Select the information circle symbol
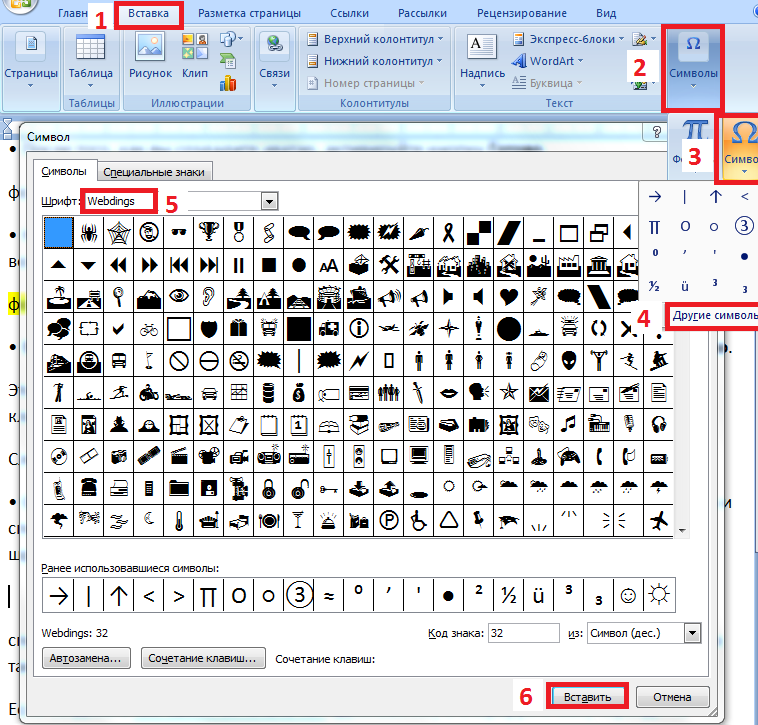Image resolution: width=758 pixels, height=725 pixels. [359, 329]
